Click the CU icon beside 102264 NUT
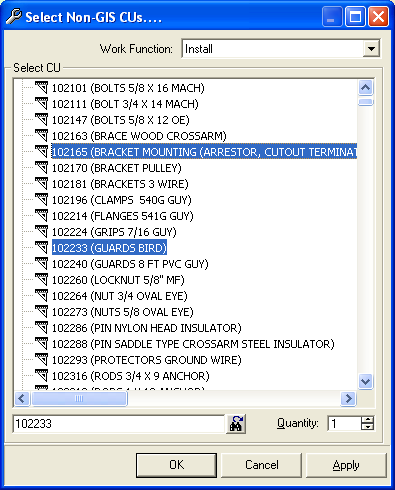This screenshot has height=490, width=395. coord(42,296)
